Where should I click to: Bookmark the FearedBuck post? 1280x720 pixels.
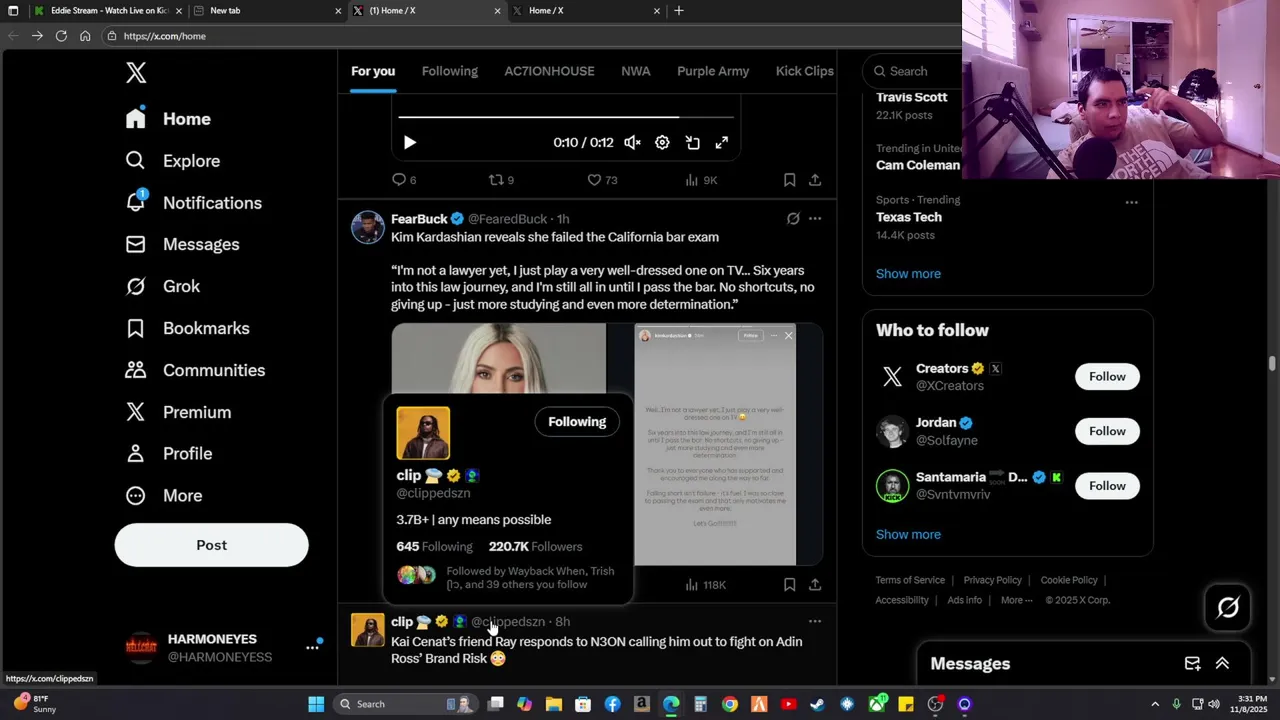click(789, 585)
